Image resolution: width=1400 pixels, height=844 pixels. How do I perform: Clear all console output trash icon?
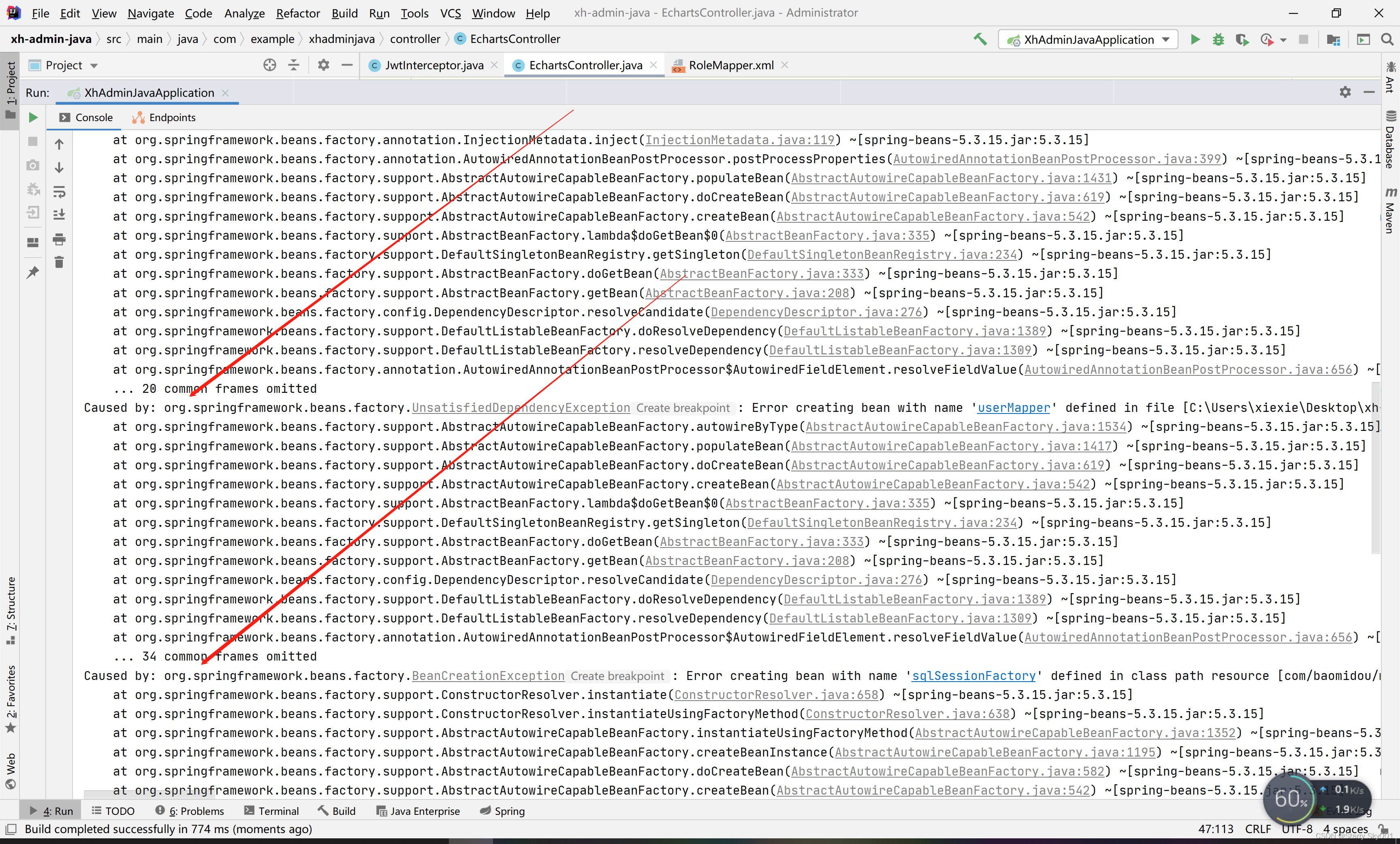(x=59, y=262)
